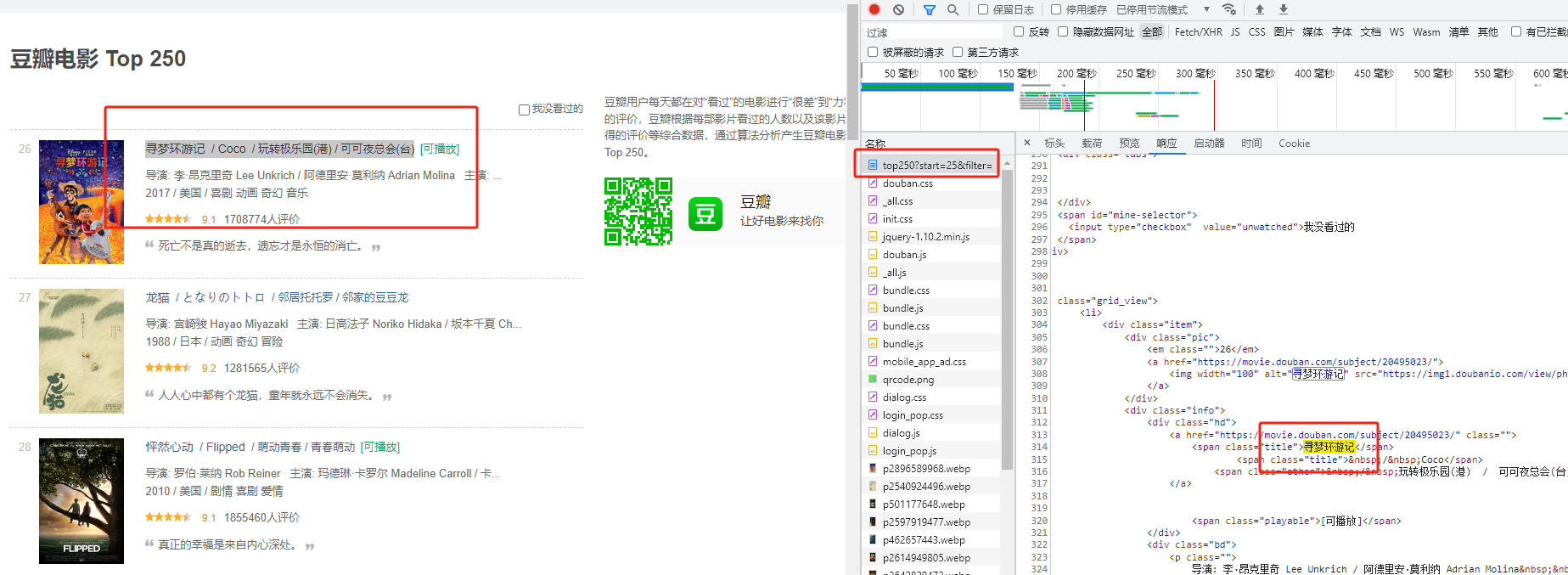The height and width of the screenshot is (575, 1568).
Task: Stop recording the network log
Action: click(874, 10)
